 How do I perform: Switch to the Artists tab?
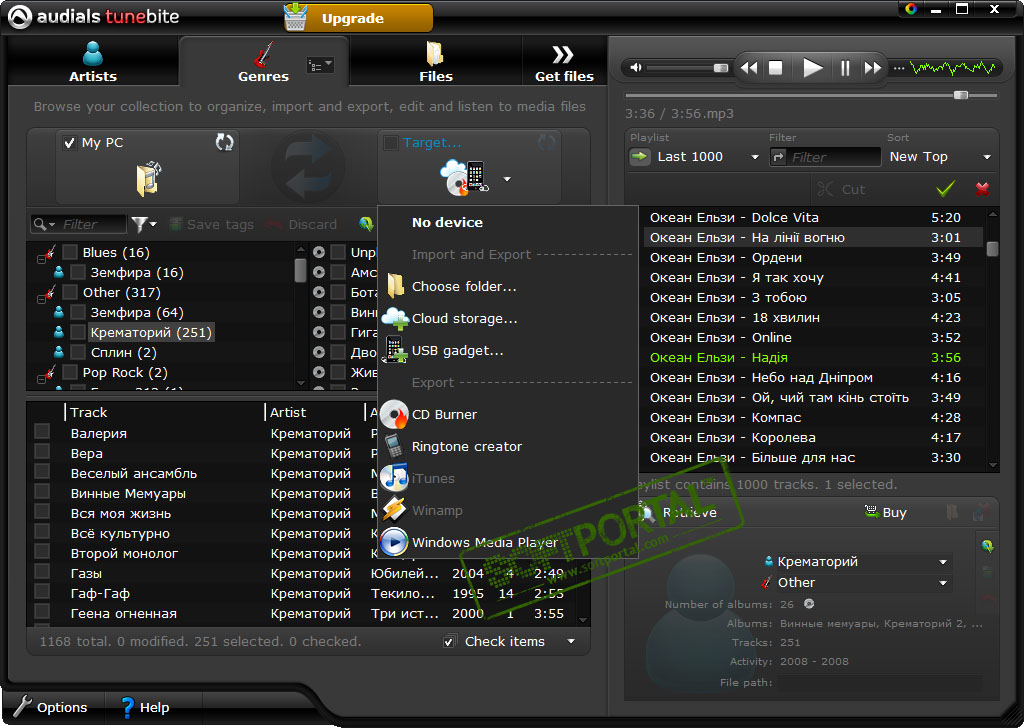point(93,62)
